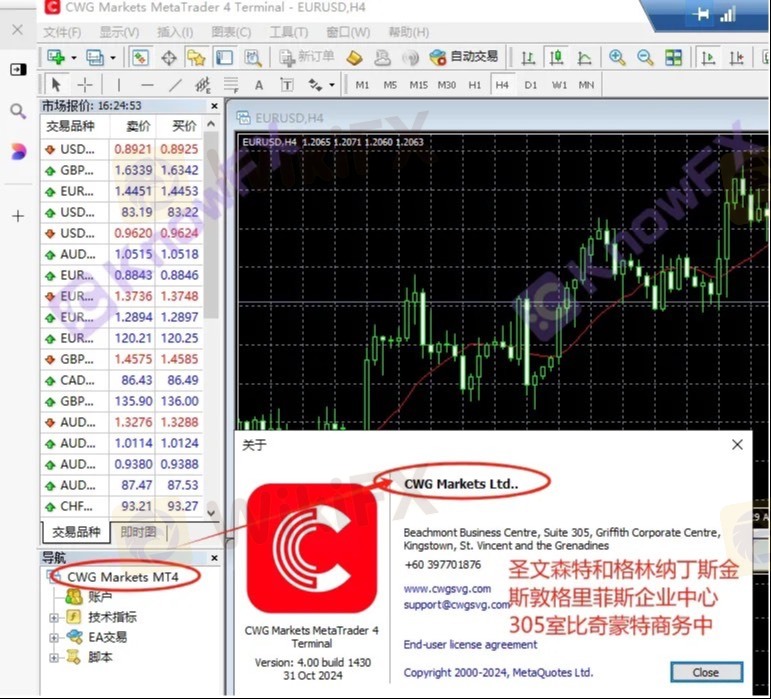Switch to the H1 timeframe
Image resolution: width=771 pixels, height=699 pixels.
pyautogui.click(x=474, y=85)
